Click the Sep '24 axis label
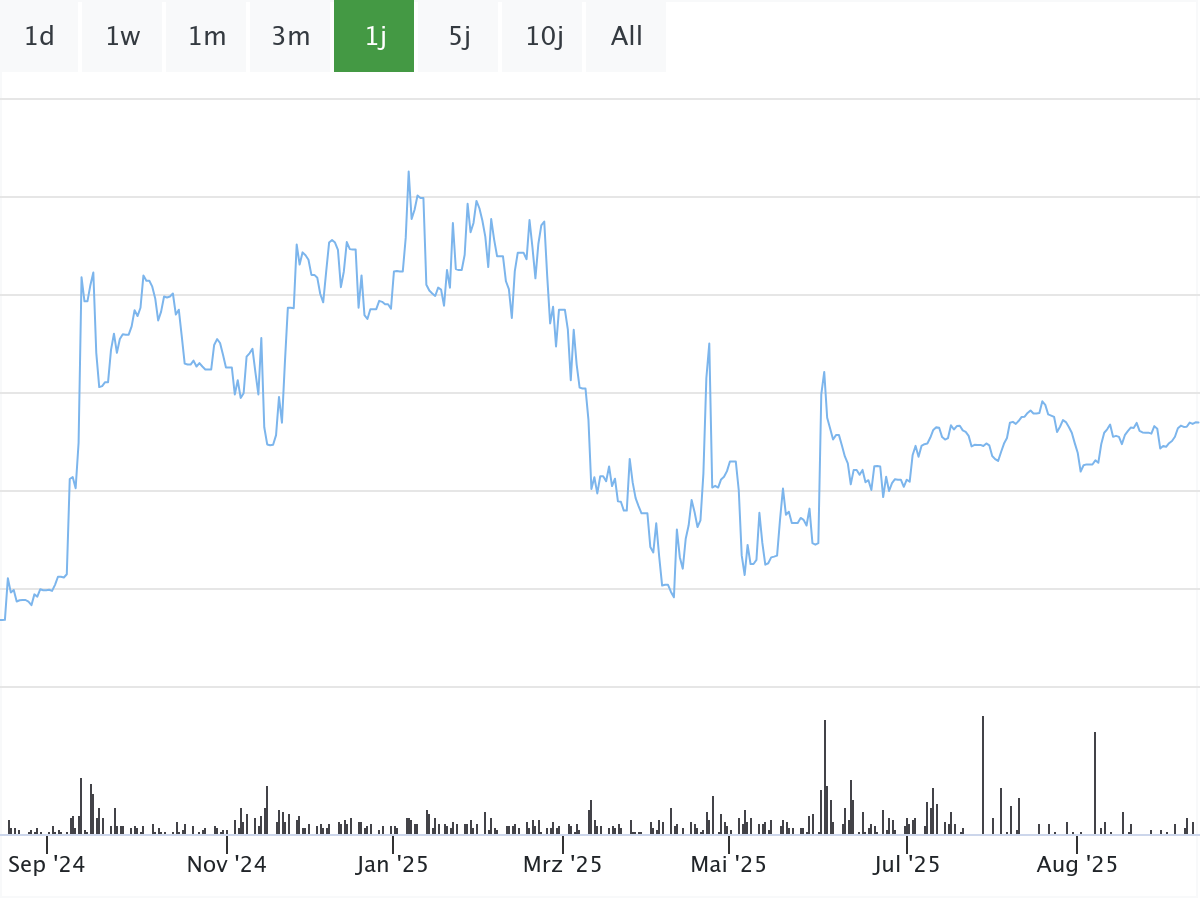 point(46,864)
